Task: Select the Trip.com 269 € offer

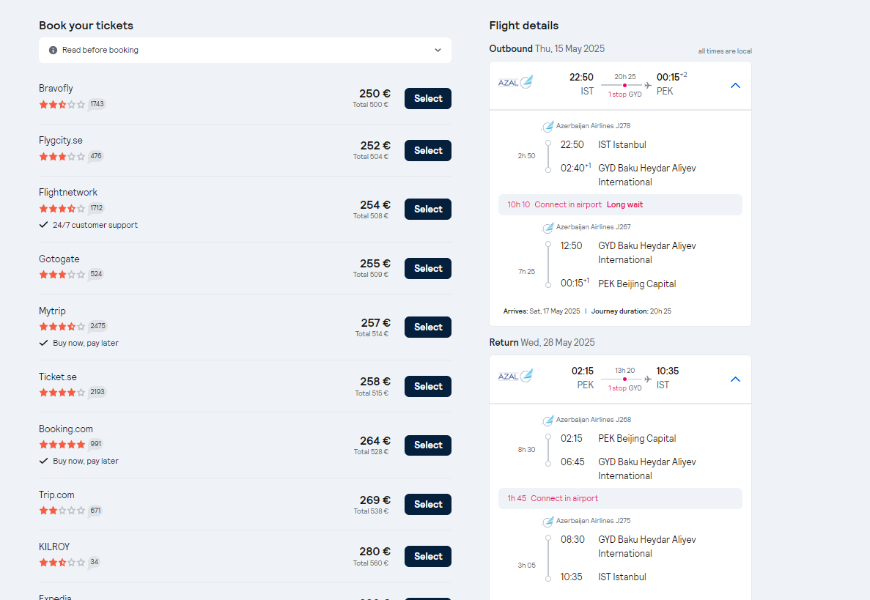Action: tap(428, 504)
